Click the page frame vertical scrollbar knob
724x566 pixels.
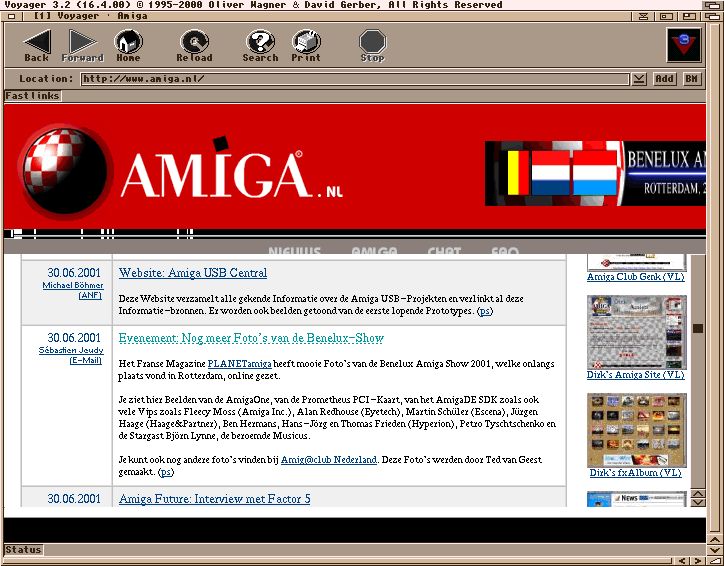698,328
